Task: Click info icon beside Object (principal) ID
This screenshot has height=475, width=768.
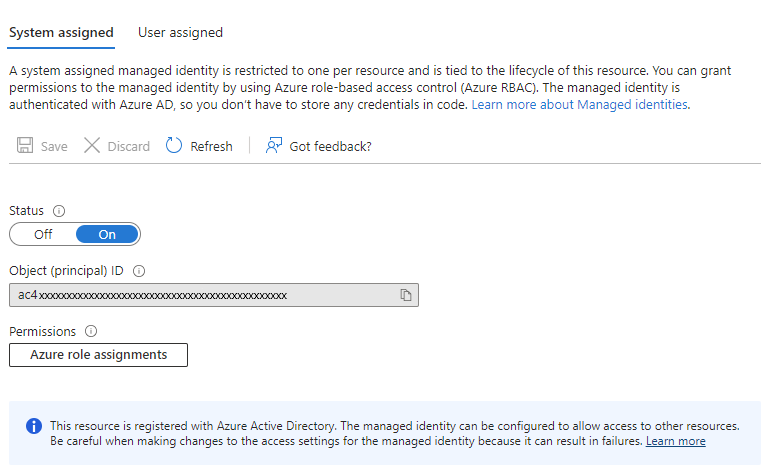Action: [139, 271]
